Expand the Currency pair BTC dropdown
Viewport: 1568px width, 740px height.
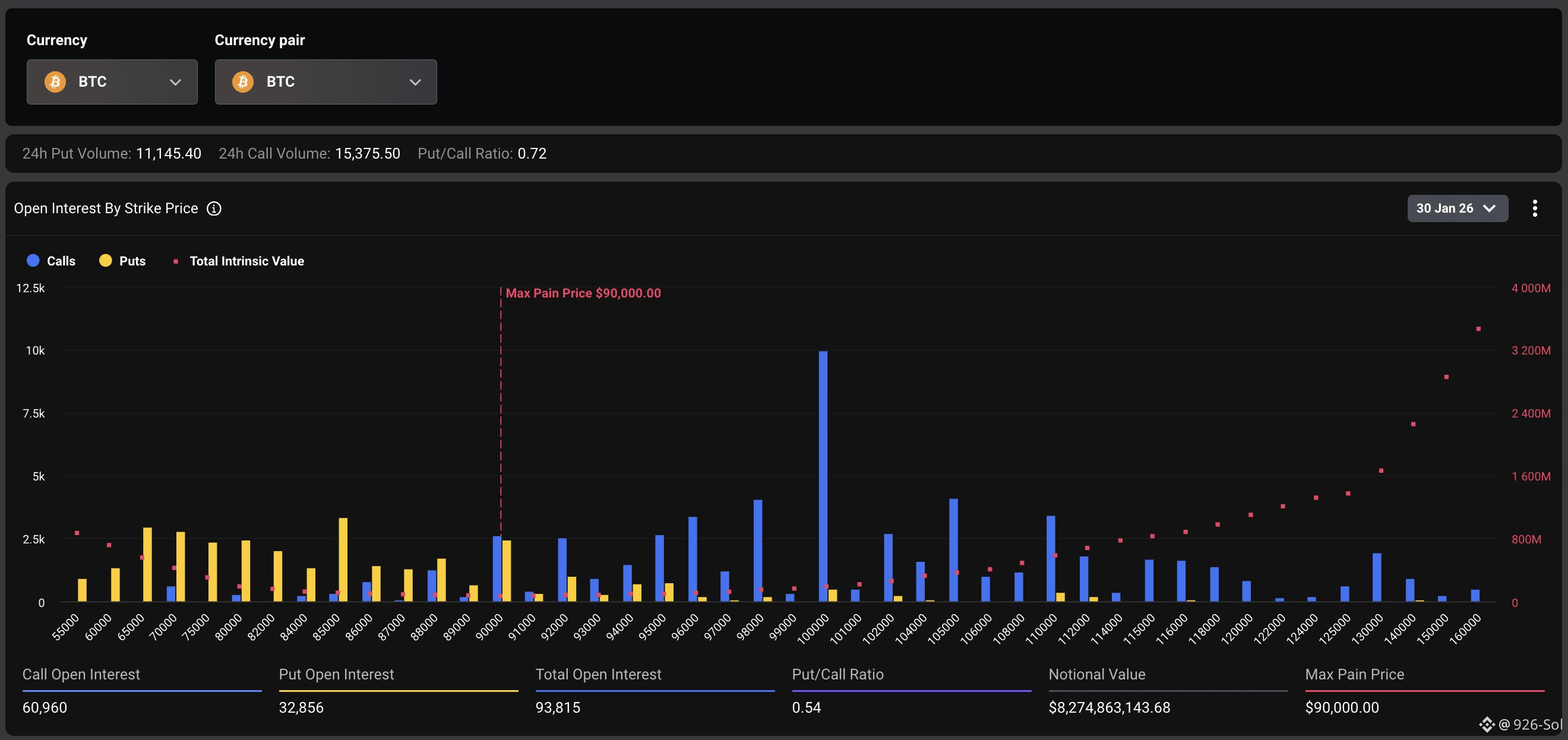click(325, 81)
